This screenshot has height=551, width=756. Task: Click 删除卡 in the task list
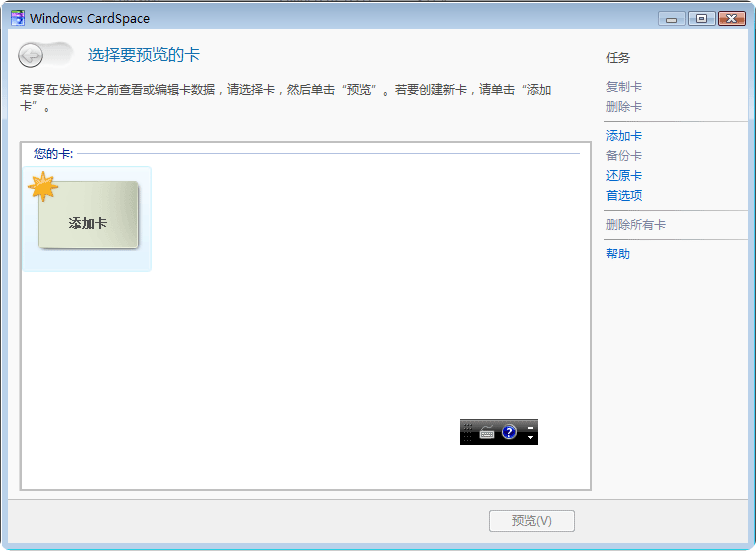click(x=624, y=107)
